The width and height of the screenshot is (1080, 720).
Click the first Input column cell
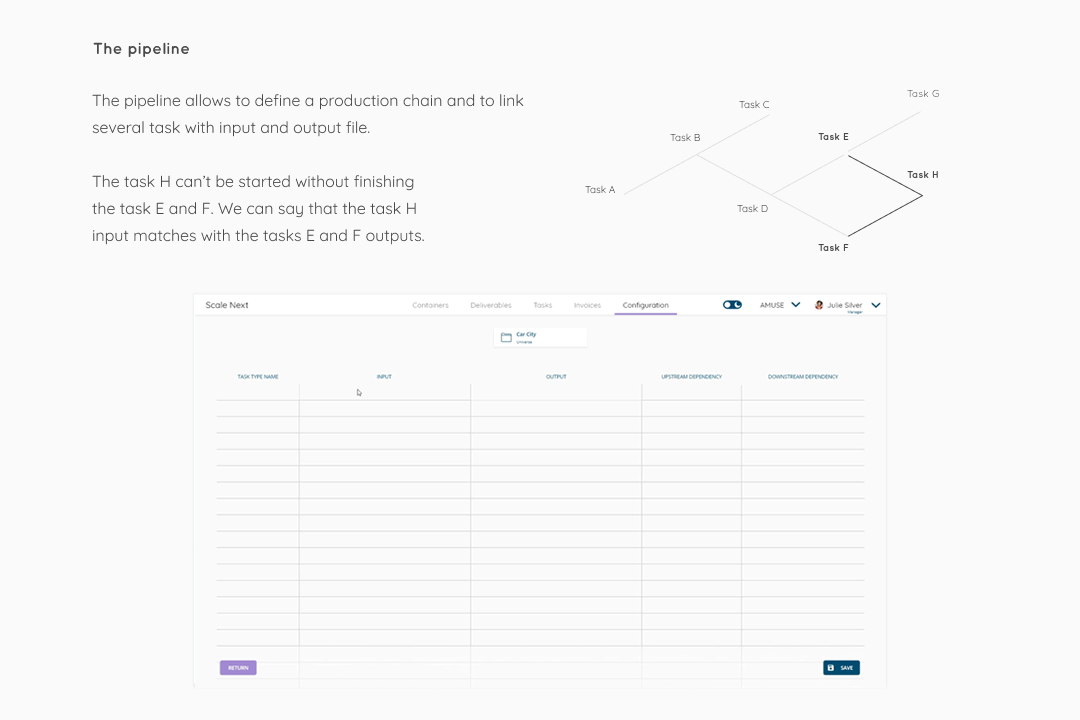[385, 392]
